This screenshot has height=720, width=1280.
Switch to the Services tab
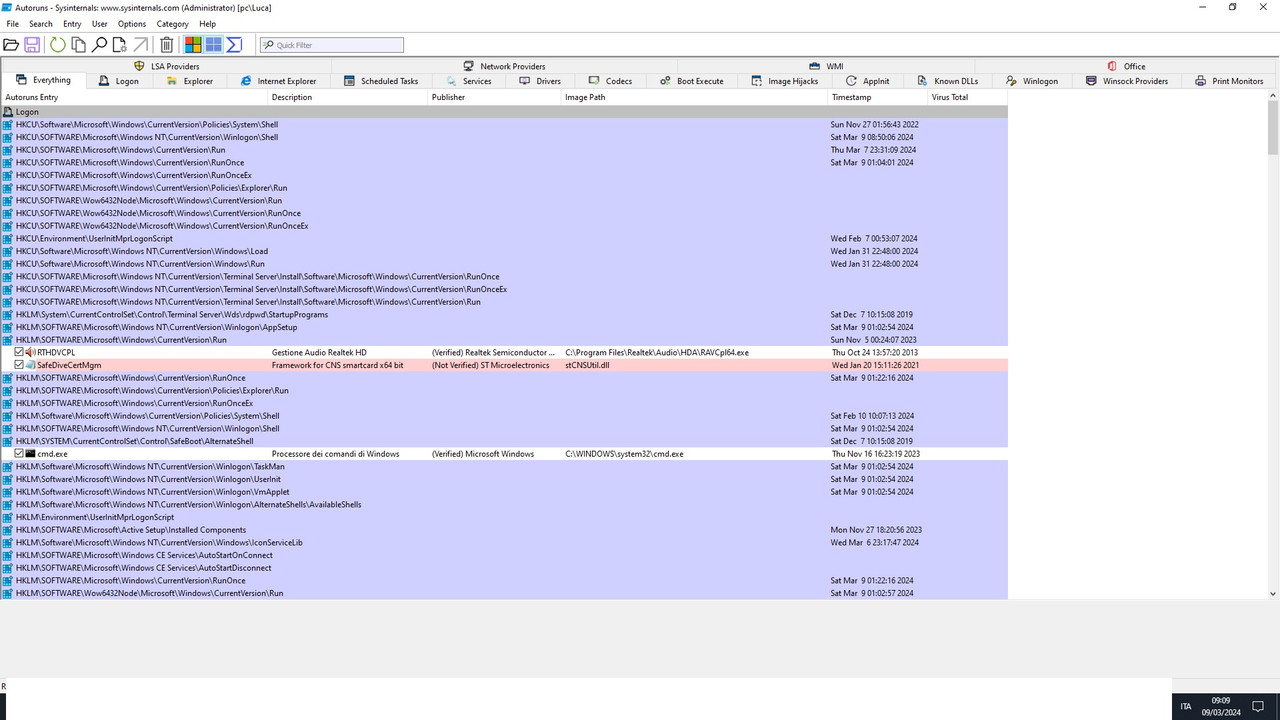[469, 81]
